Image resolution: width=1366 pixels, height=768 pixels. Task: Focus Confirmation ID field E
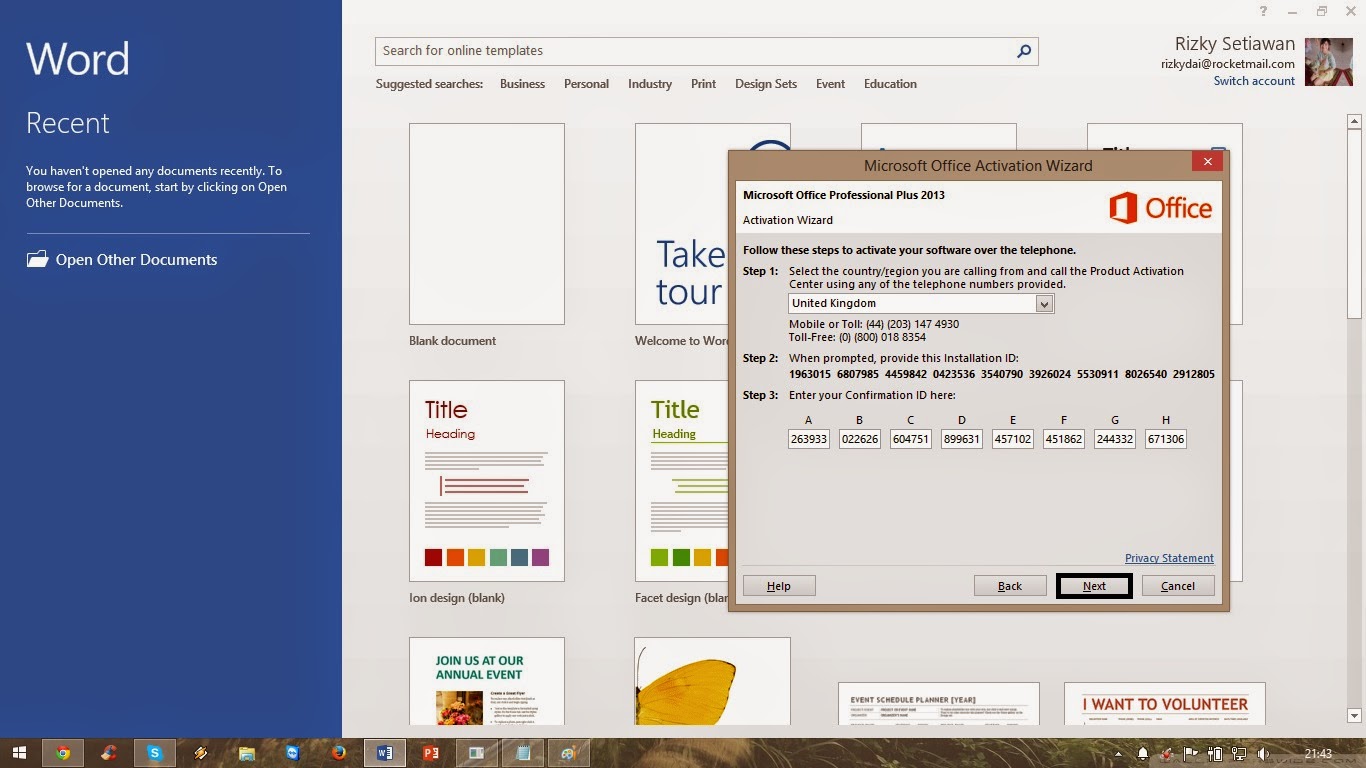pos(1012,439)
